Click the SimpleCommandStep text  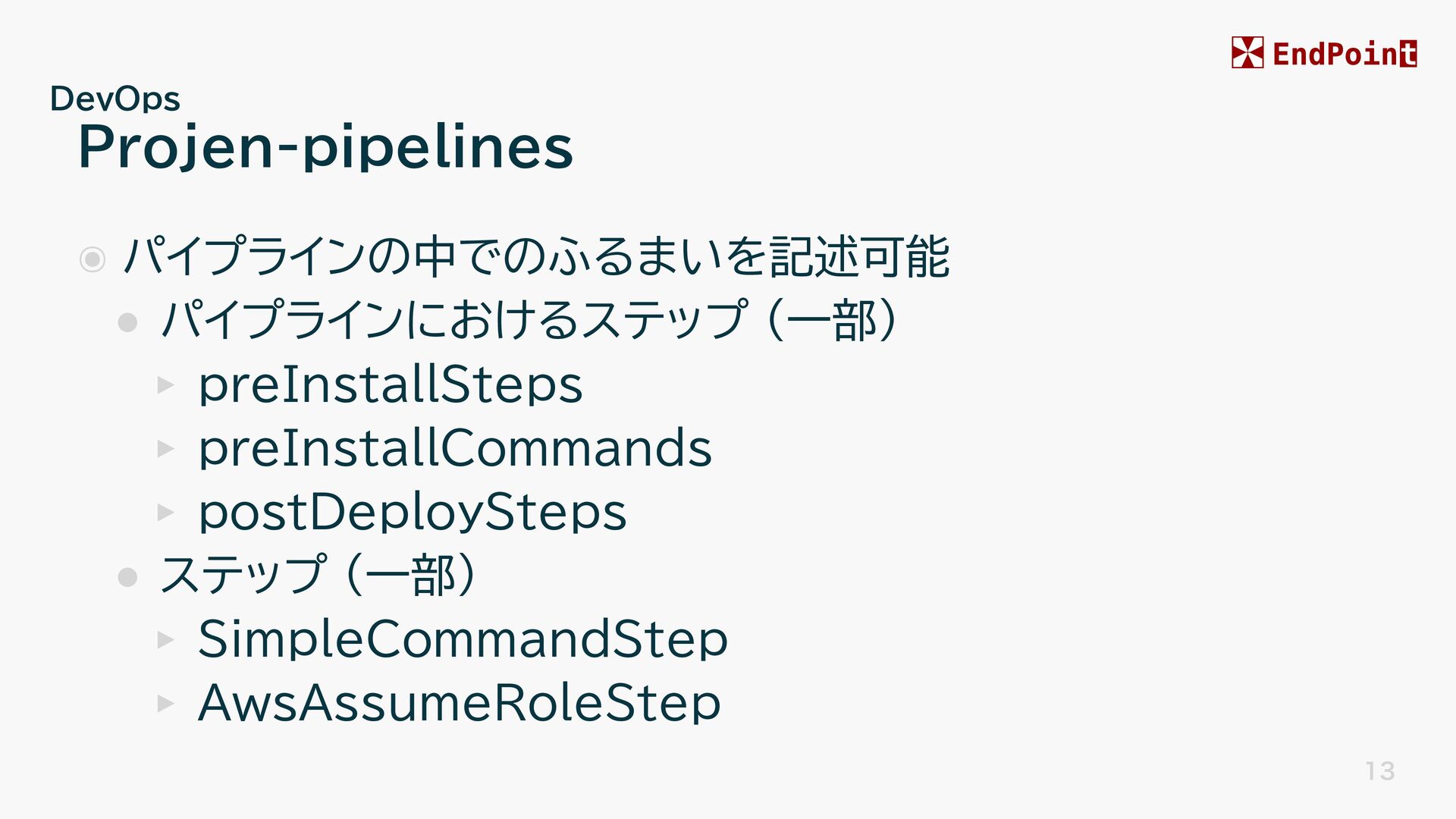coord(463,640)
